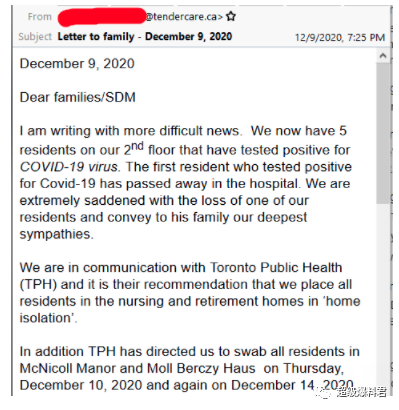Click the 'December 9, 2020' date in the body
399x410 pixels.
(x=77, y=64)
